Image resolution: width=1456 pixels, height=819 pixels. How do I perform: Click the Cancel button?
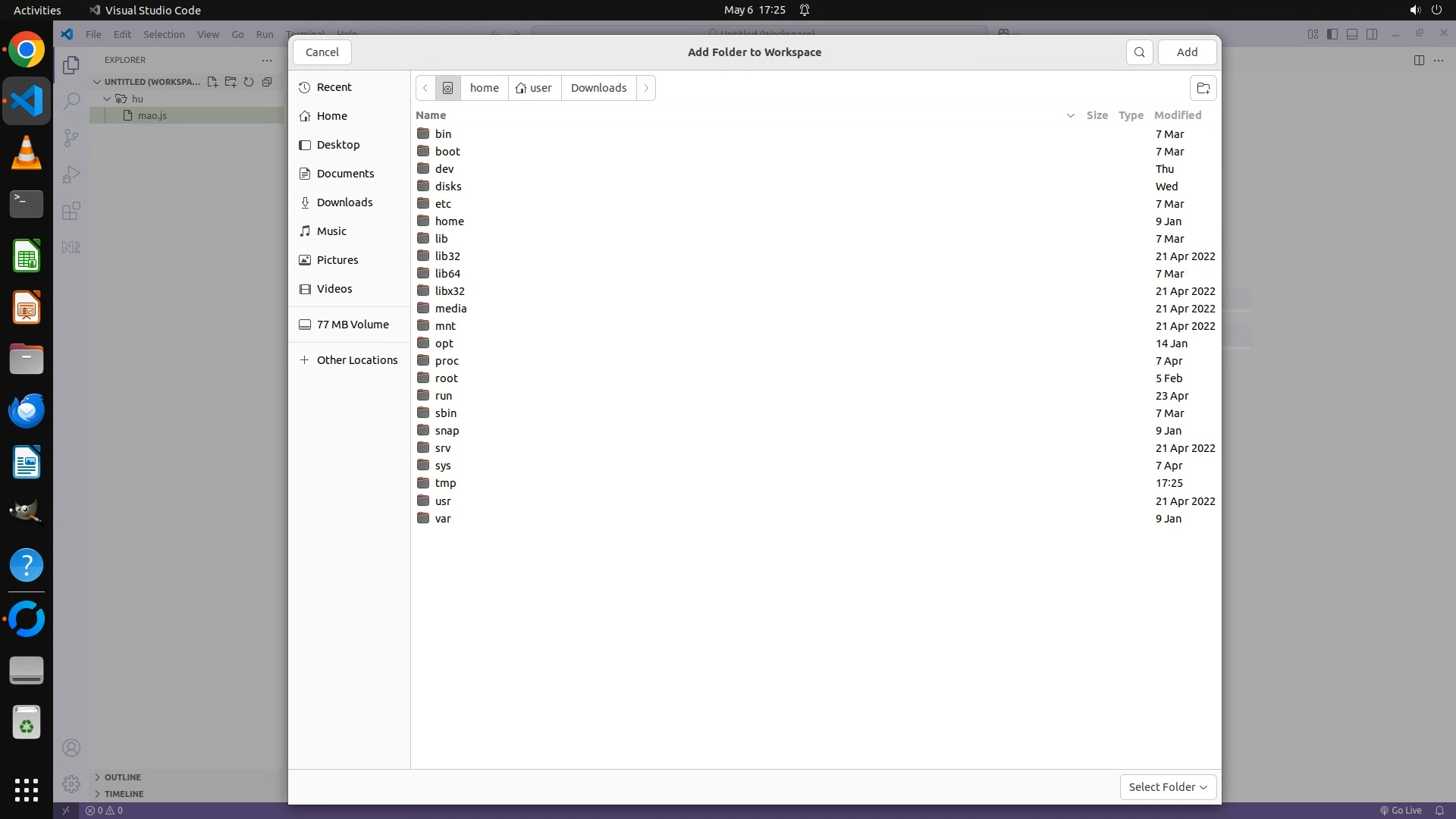click(x=322, y=52)
